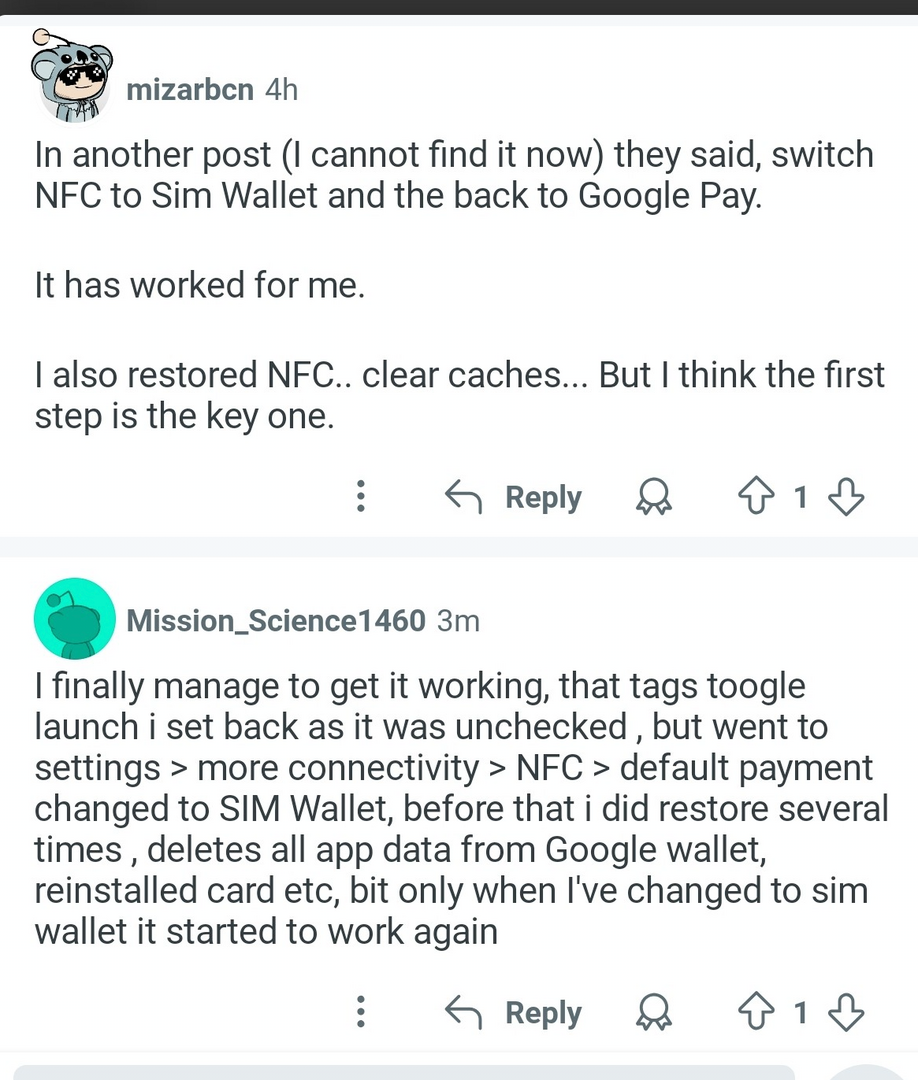Downvote mizarbcn's comment
Image resolution: width=918 pixels, height=1080 pixels.
pos(846,496)
